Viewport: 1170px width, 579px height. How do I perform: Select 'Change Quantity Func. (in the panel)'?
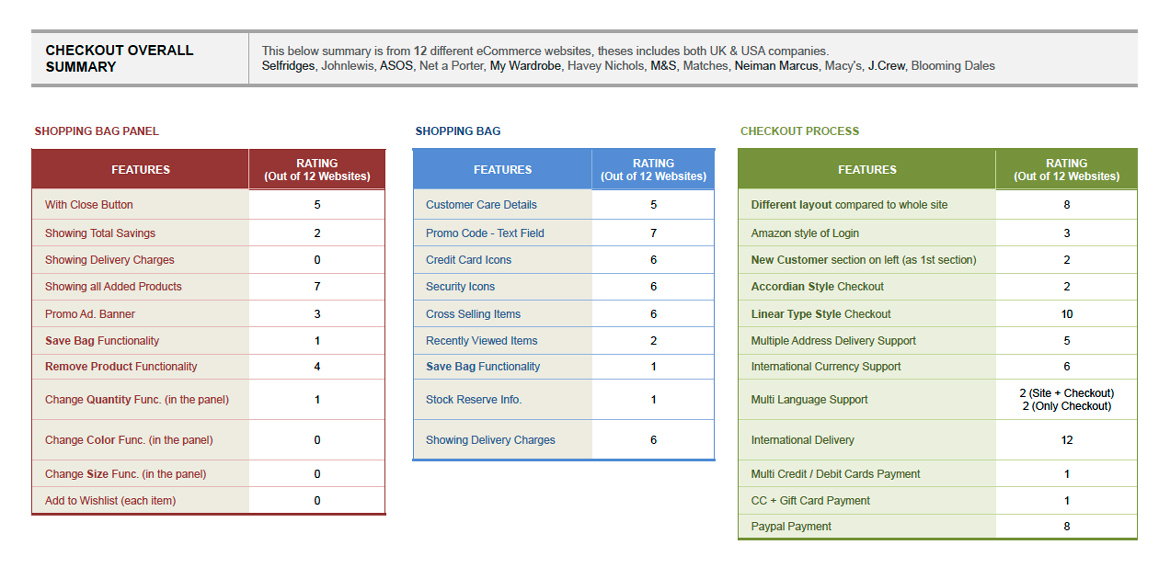pos(137,399)
